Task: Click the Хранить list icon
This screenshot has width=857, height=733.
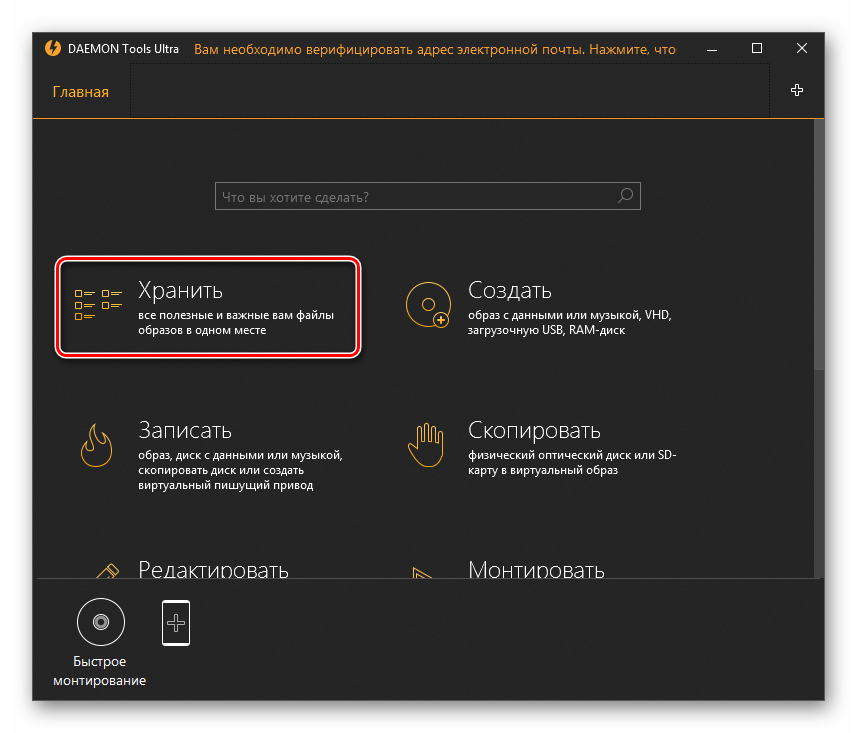Action: [98, 304]
